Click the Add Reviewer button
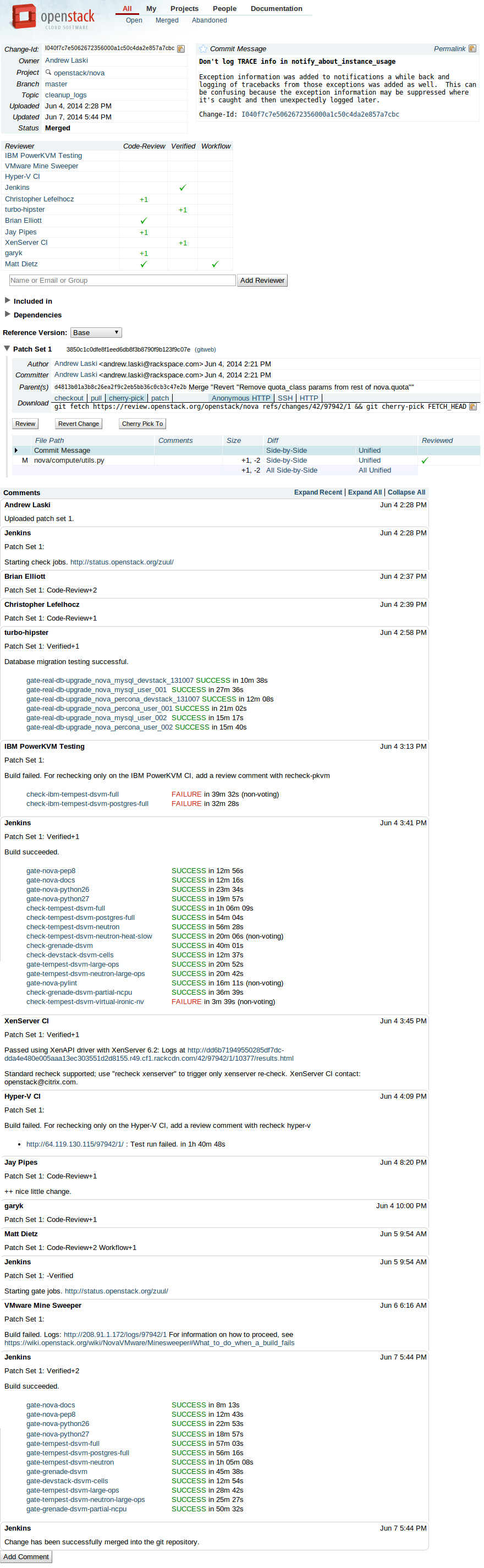Image resolution: width=484 pixels, height=1568 pixels. point(262,281)
